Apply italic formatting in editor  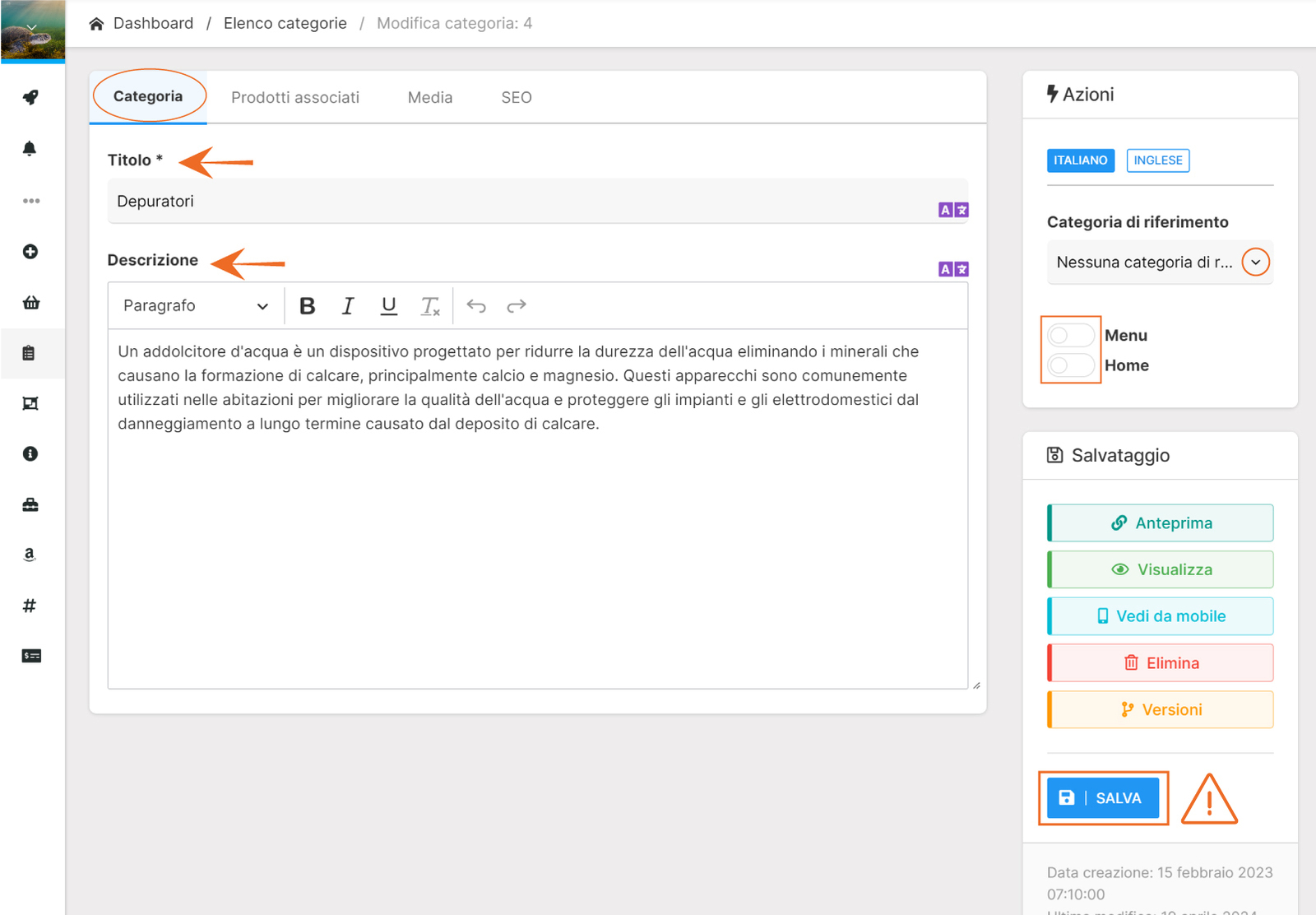click(x=348, y=306)
